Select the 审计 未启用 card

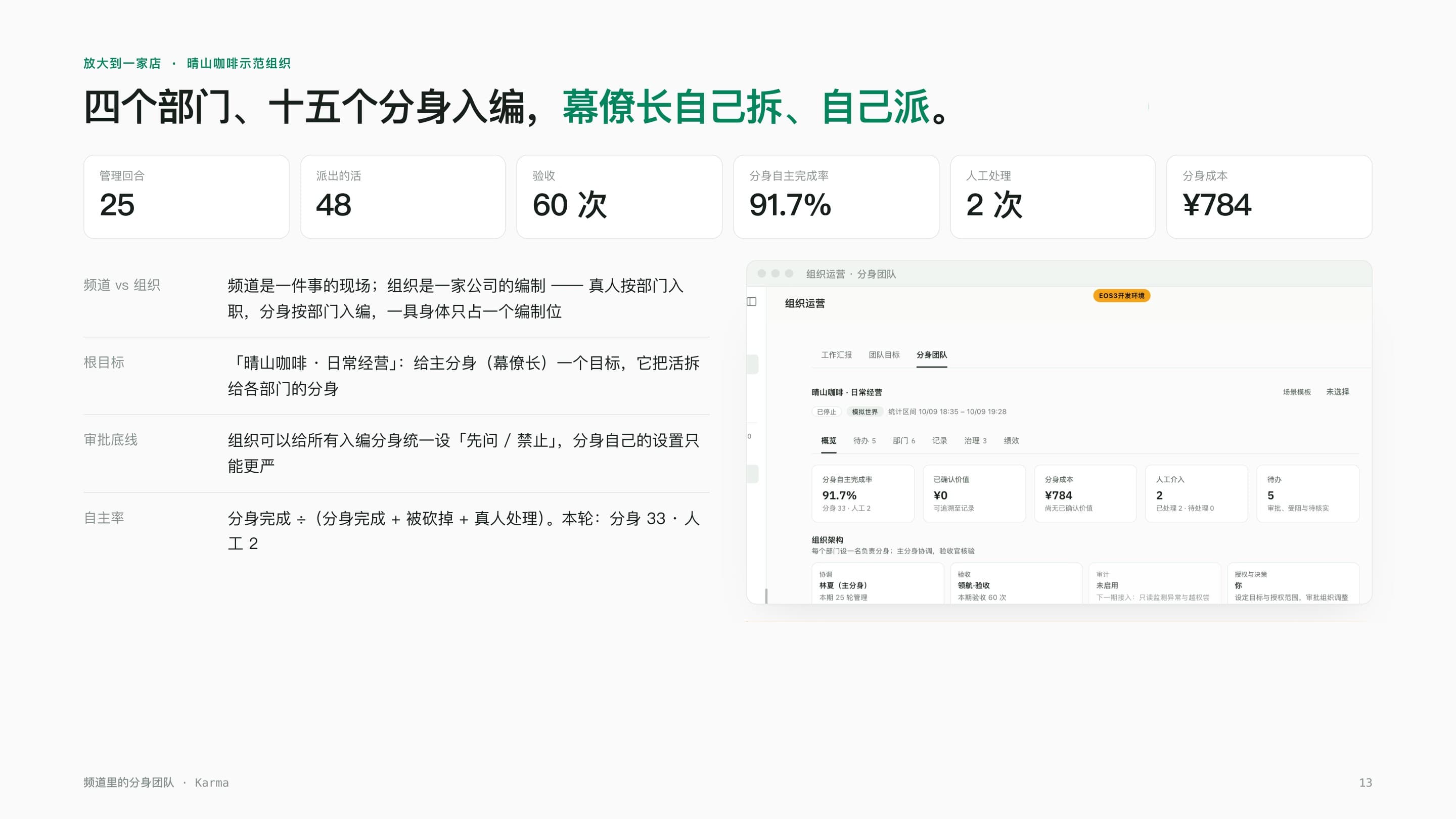pyautogui.click(x=1154, y=583)
